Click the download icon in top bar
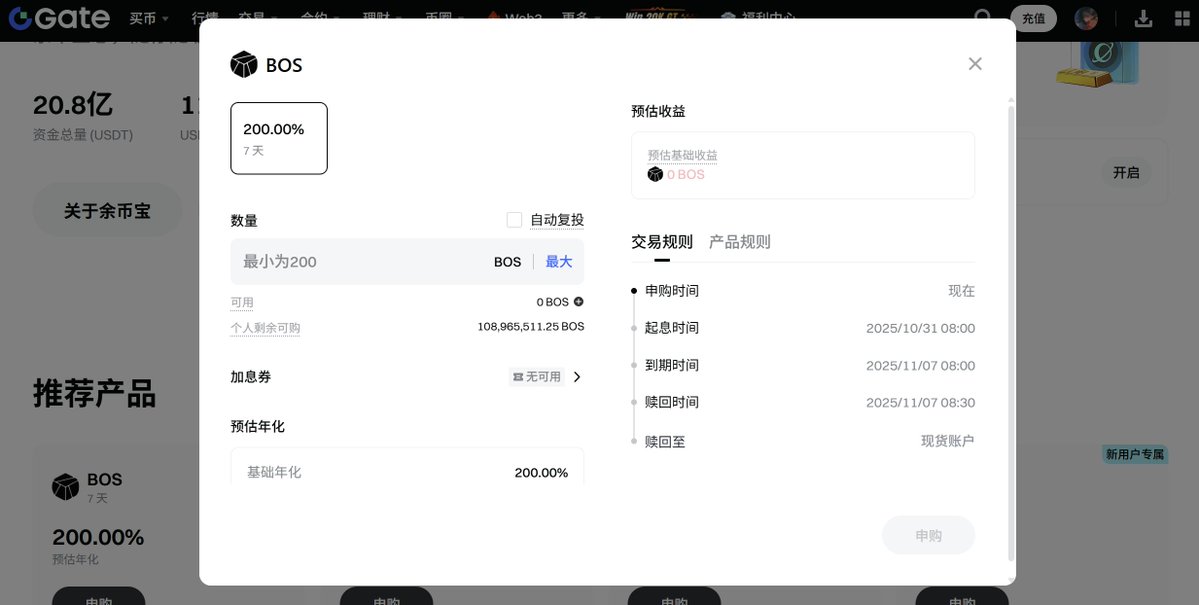This screenshot has height=605, width=1199. coord(1143,18)
